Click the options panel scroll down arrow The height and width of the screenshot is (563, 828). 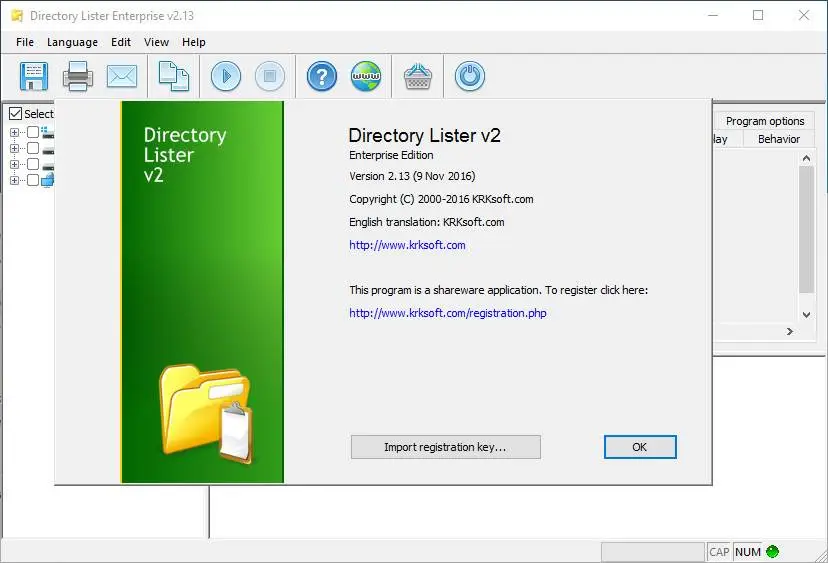click(x=806, y=314)
